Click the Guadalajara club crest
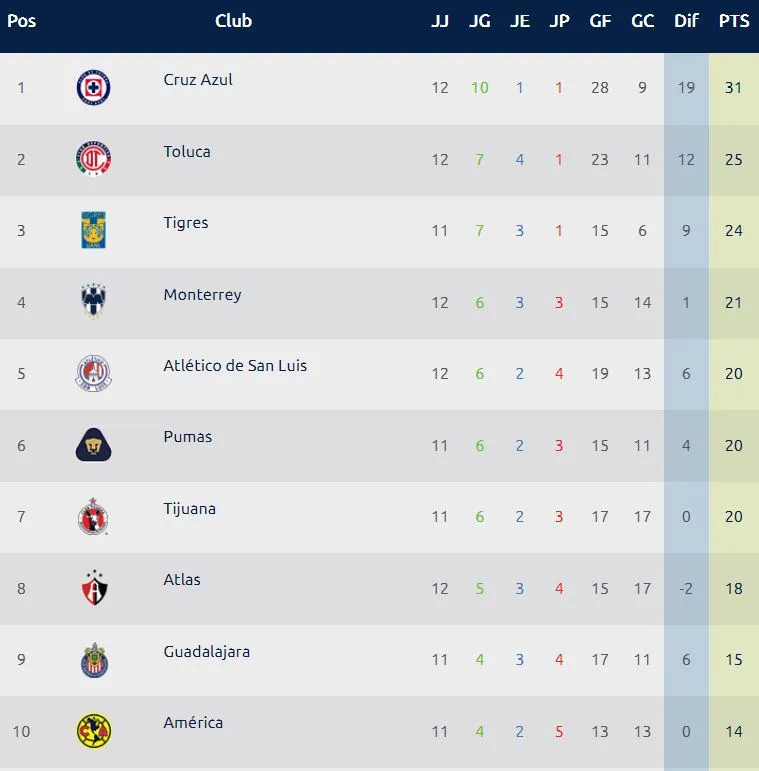 [x=94, y=660]
